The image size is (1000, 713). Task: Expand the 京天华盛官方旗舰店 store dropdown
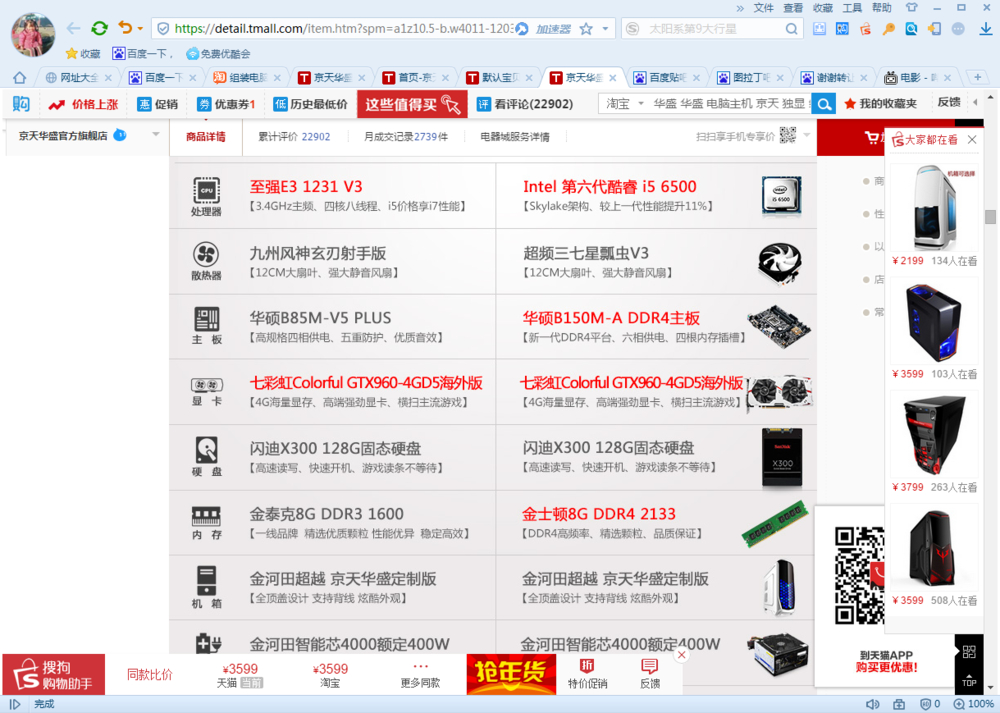click(x=156, y=135)
